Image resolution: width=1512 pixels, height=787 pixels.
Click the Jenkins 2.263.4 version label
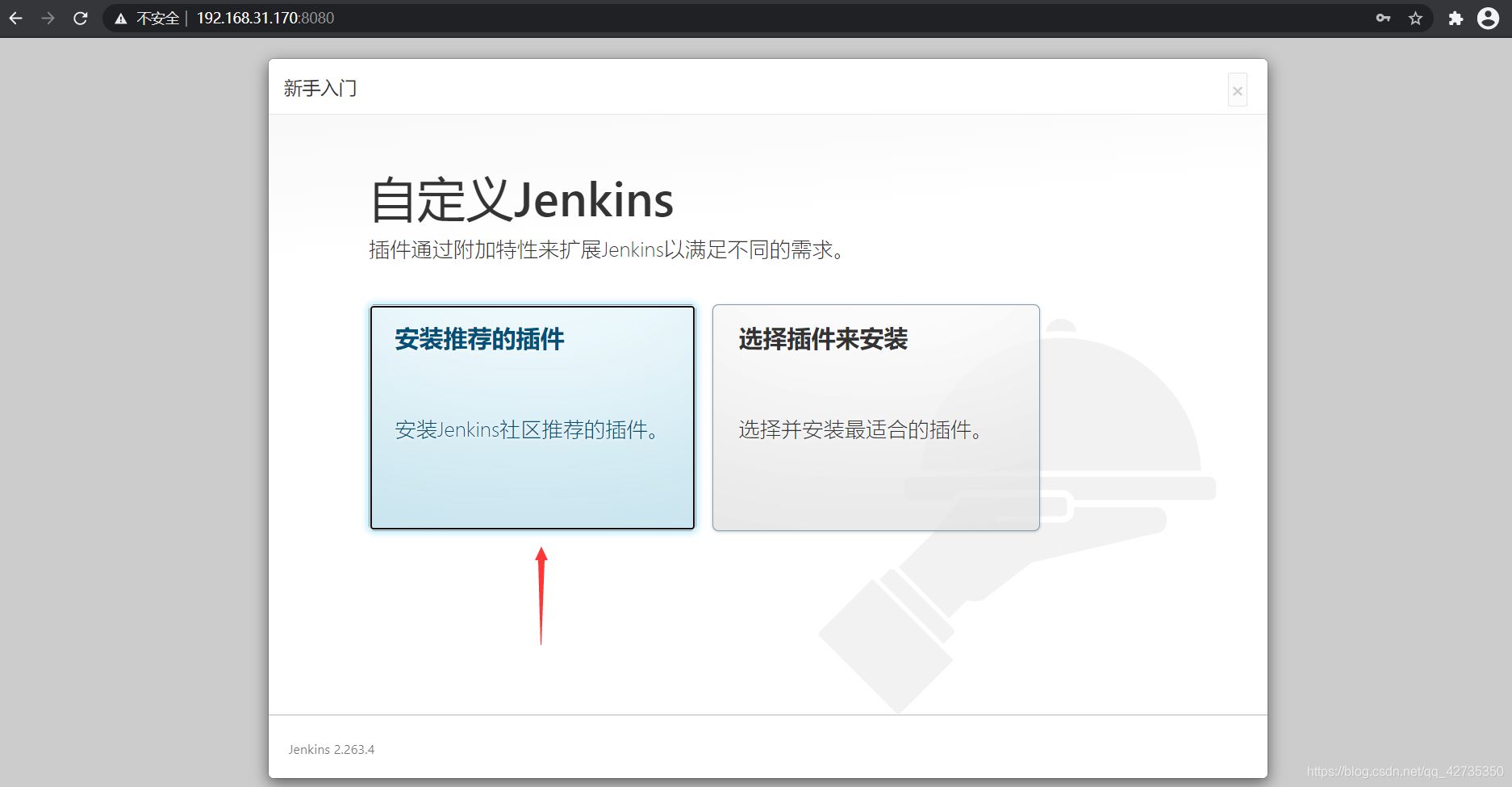click(x=332, y=748)
